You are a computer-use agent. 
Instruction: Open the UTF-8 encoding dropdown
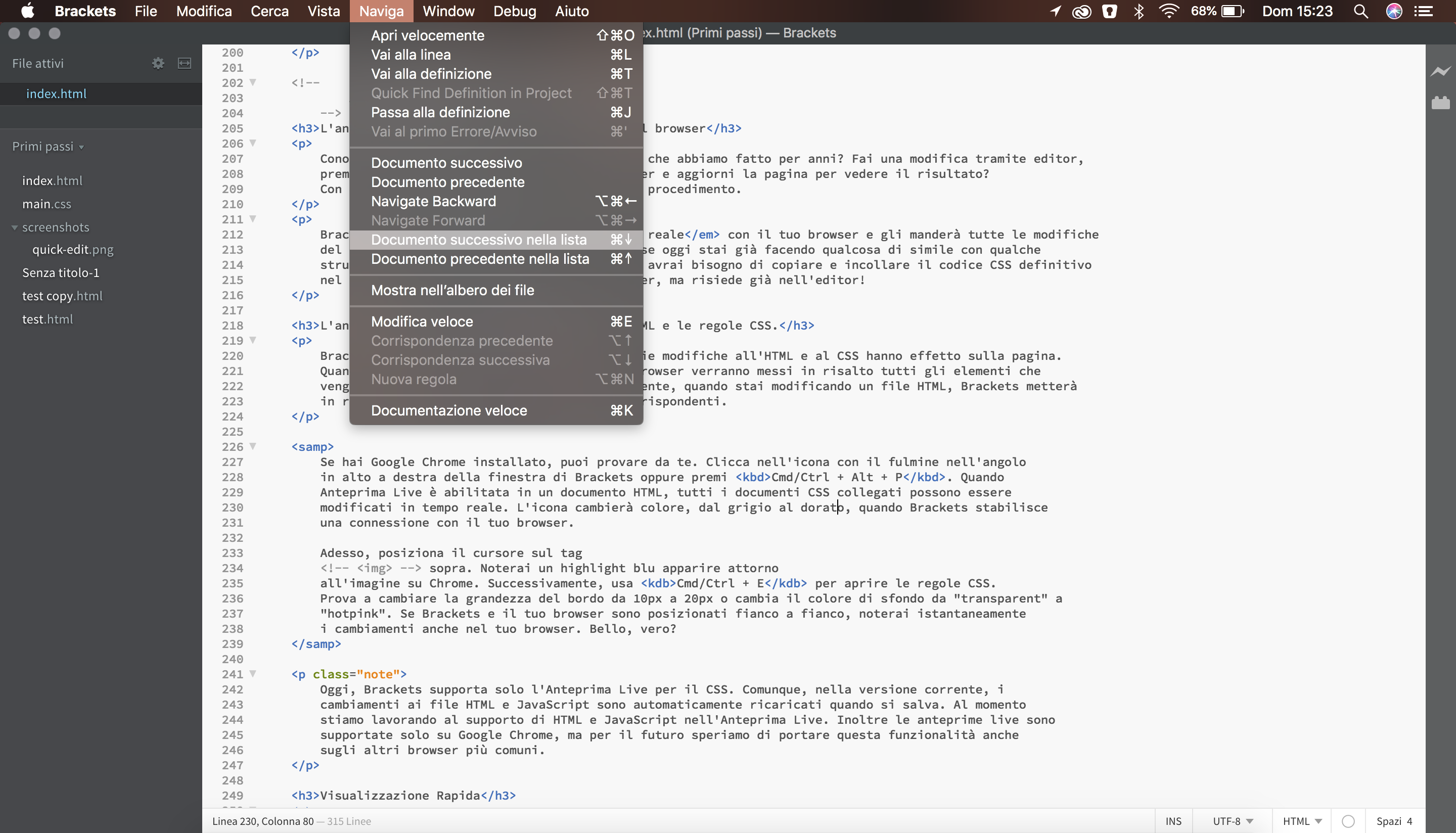1233,821
